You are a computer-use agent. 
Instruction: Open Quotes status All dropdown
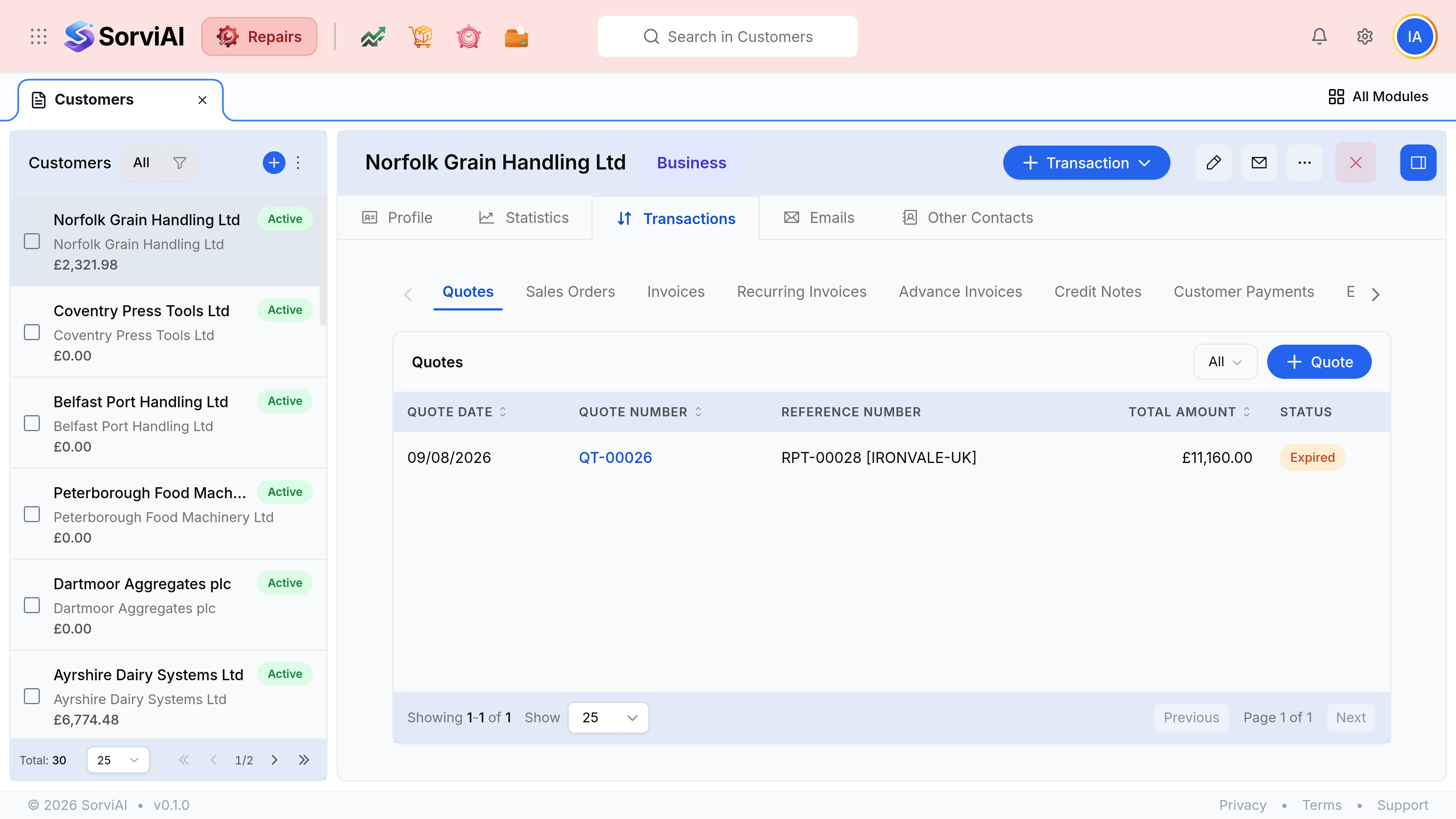(1225, 362)
